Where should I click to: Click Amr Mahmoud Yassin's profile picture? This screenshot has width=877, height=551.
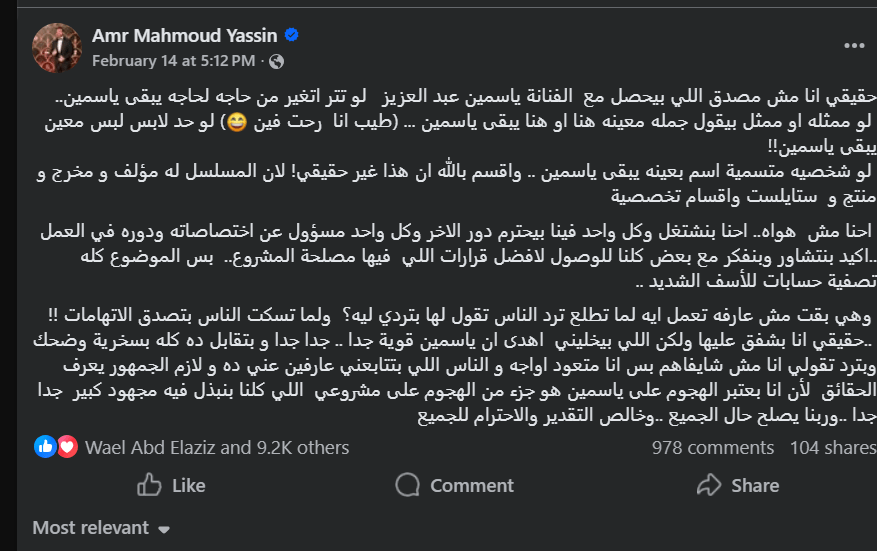(56, 47)
